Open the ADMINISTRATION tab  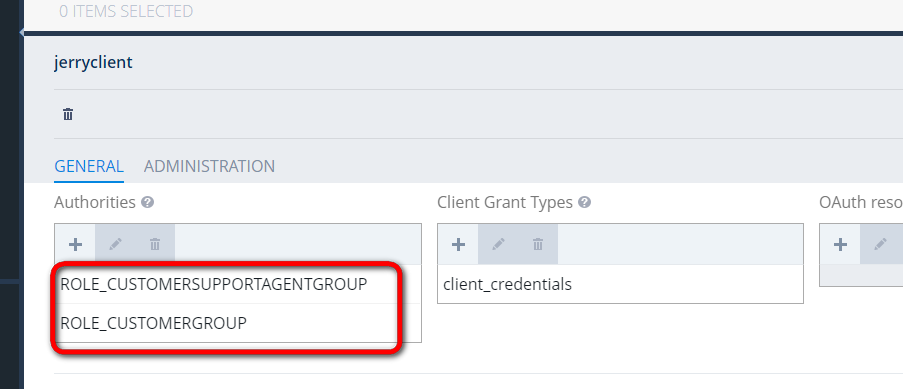[209, 167]
